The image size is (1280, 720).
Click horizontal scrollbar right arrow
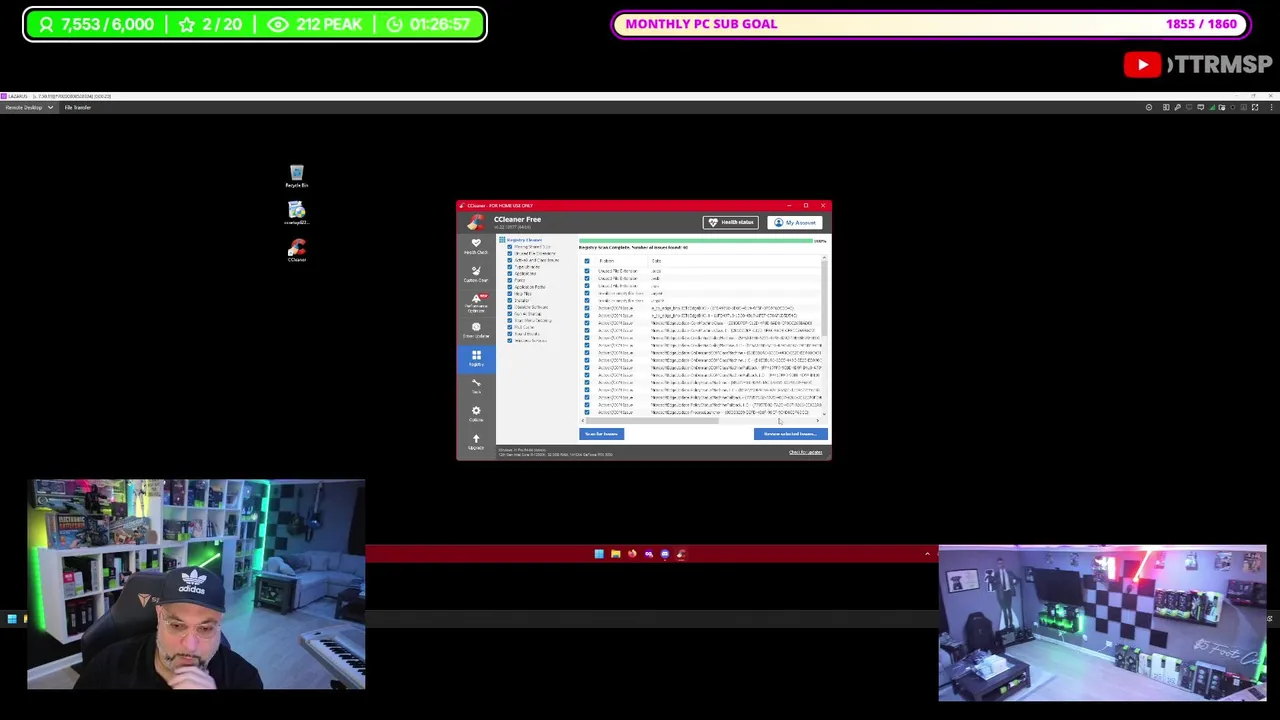click(818, 421)
